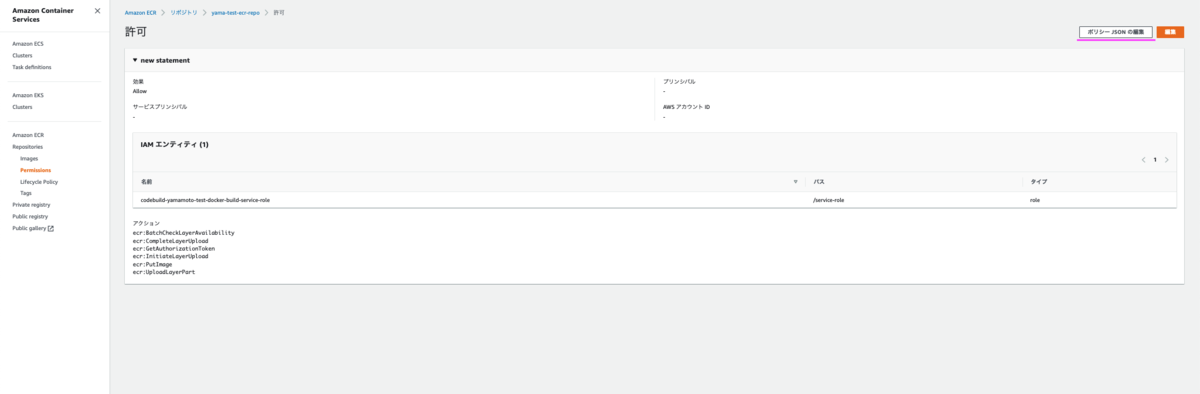Select Images in sidebar

pyautogui.click(x=29, y=158)
